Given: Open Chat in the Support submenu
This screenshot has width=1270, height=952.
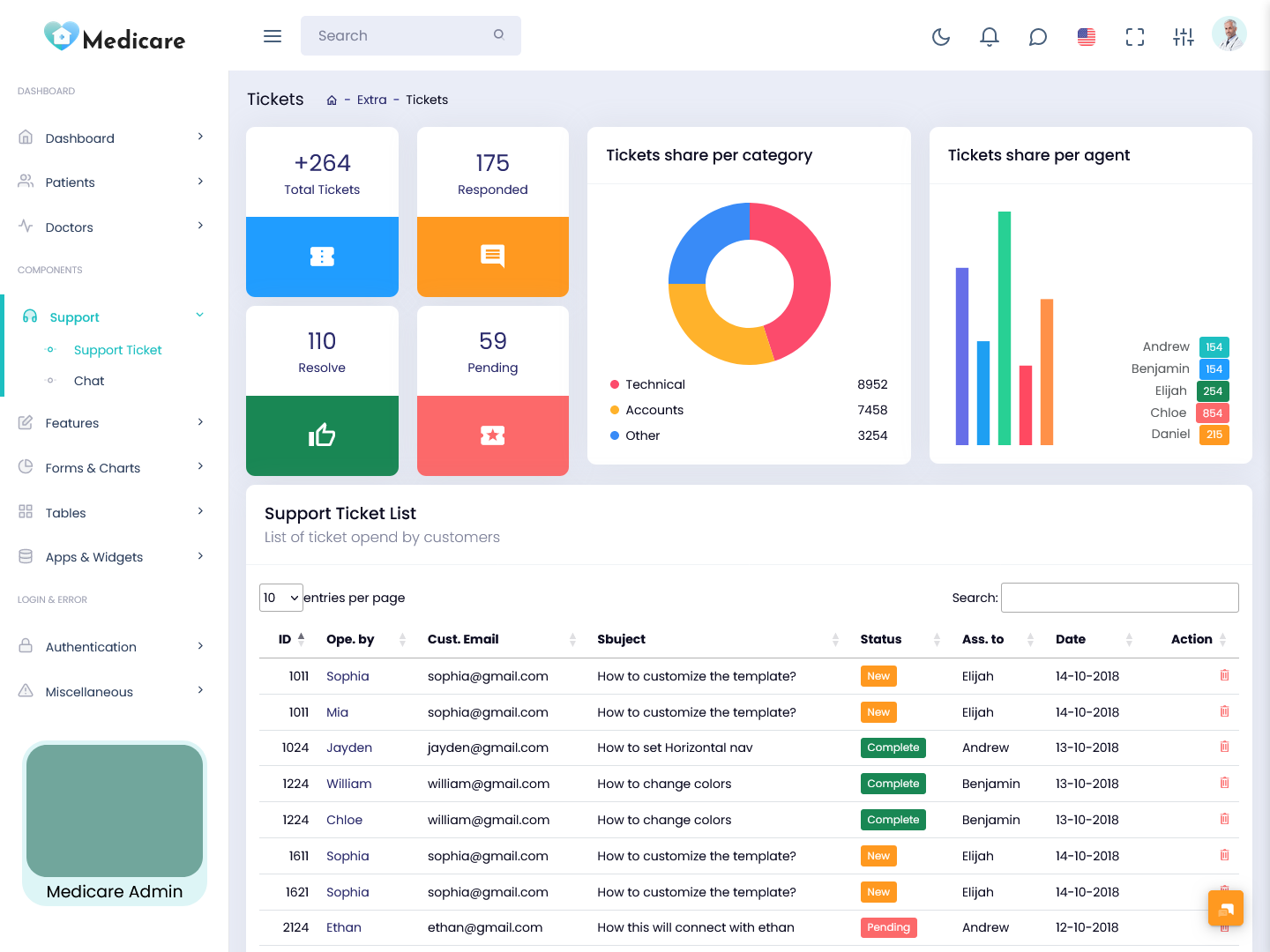Looking at the screenshot, I should (89, 381).
